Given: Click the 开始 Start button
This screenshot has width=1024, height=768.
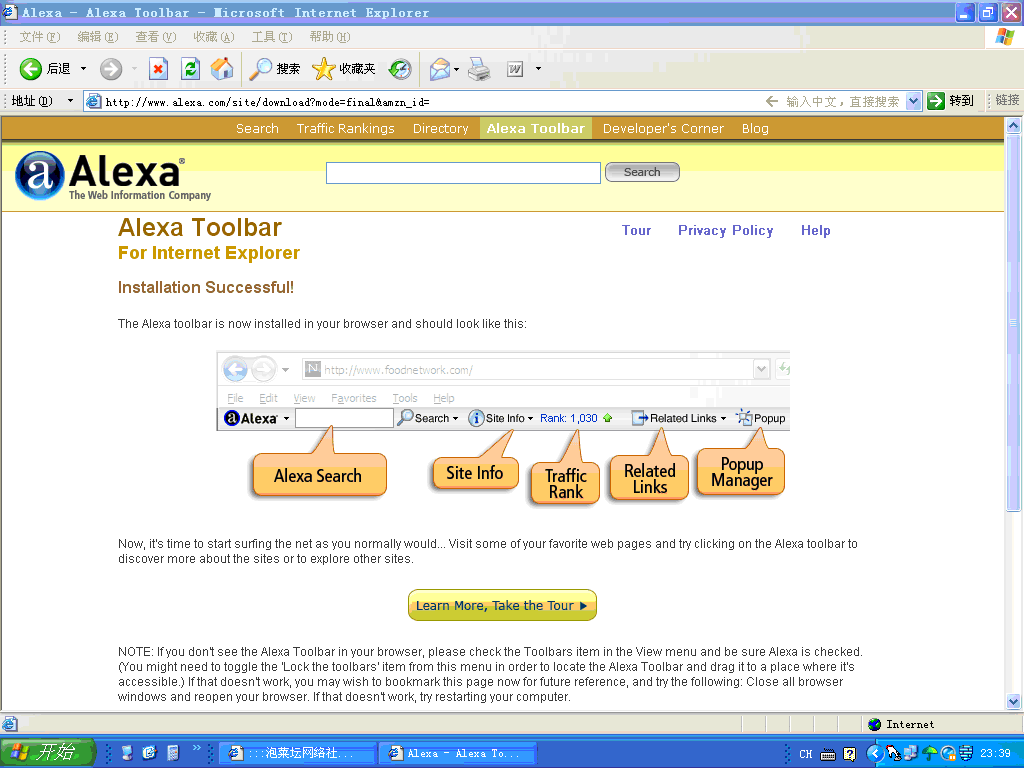Looking at the screenshot, I should click(x=47, y=753).
